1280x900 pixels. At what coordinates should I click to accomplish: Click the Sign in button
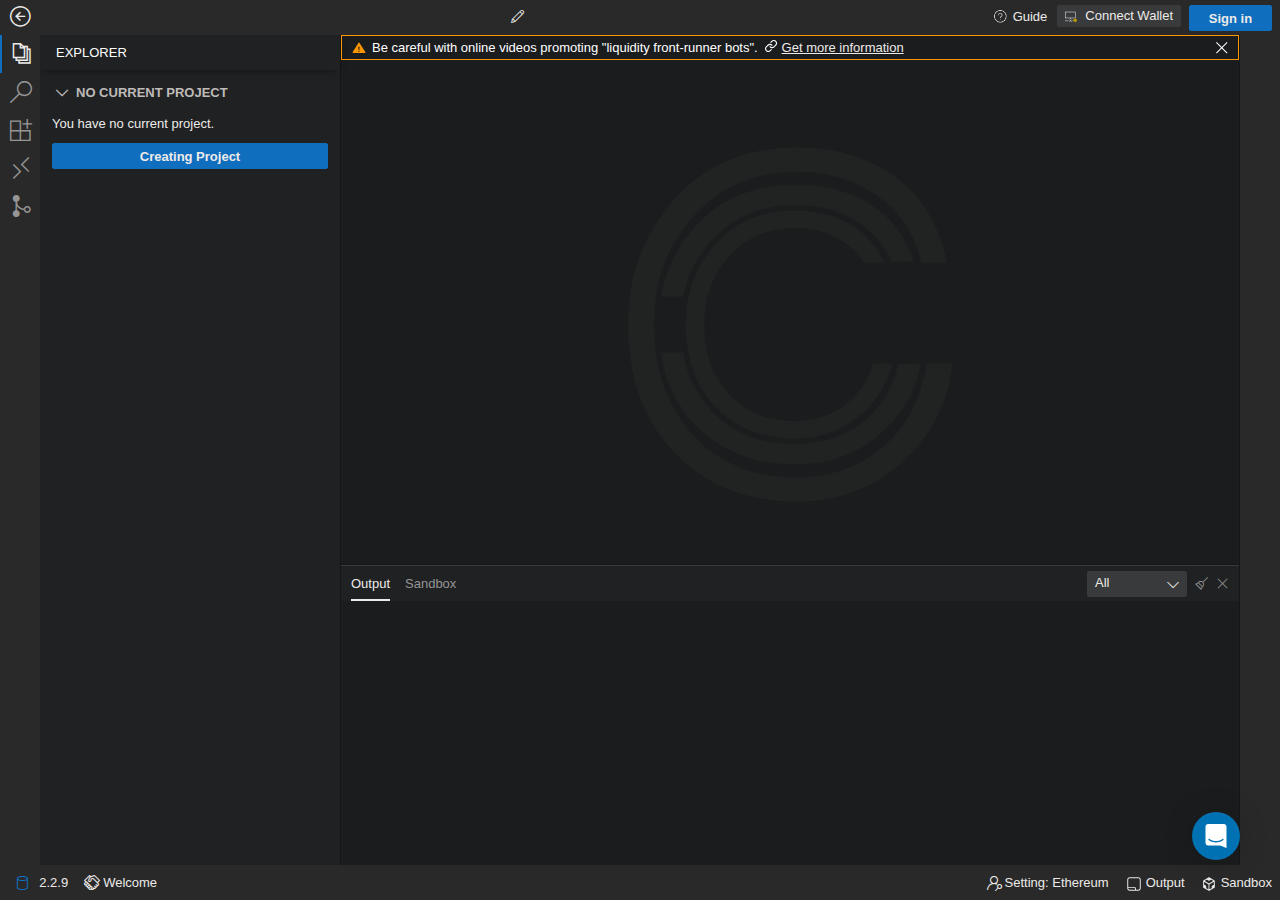1230,18
